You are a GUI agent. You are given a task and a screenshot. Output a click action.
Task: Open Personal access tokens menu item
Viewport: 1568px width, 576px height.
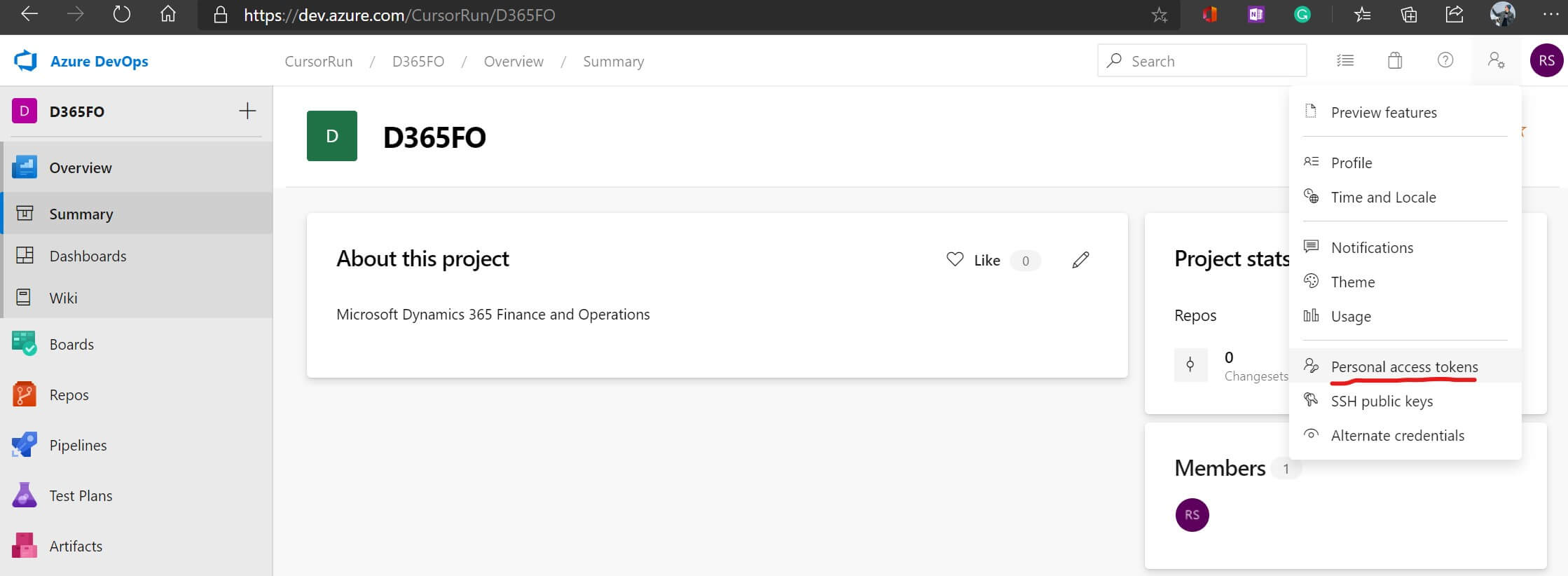click(1405, 366)
